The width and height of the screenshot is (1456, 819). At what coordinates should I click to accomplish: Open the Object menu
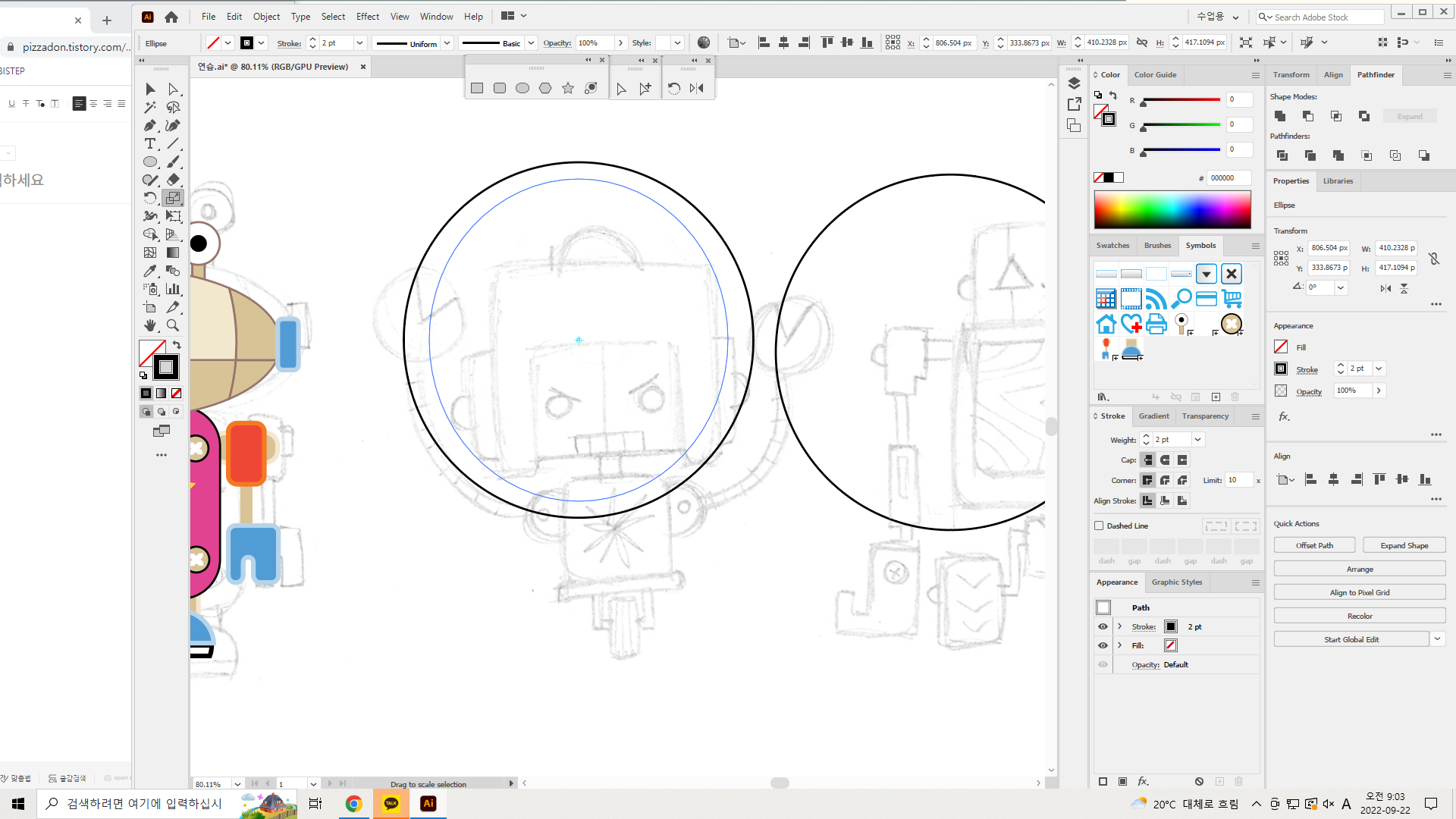266,17
